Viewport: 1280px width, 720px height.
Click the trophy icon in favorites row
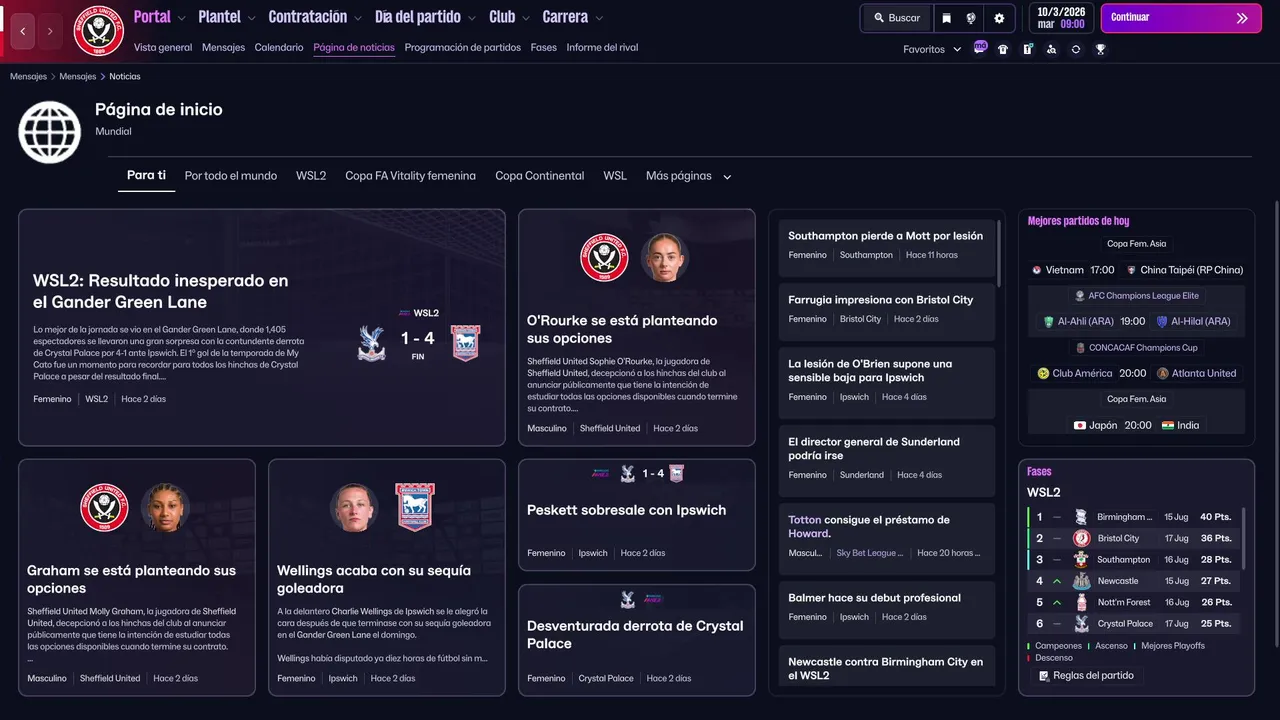(1100, 49)
